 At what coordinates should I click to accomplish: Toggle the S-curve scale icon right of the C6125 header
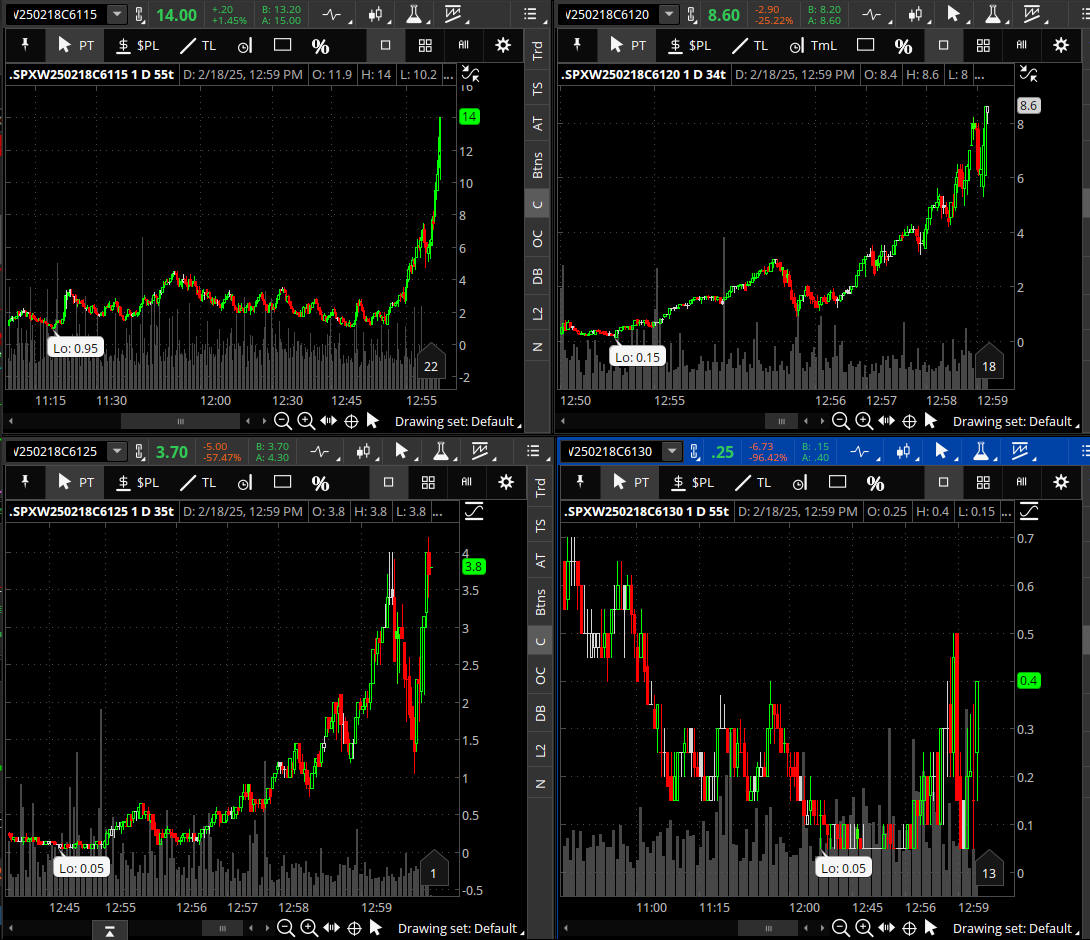(473, 511)
